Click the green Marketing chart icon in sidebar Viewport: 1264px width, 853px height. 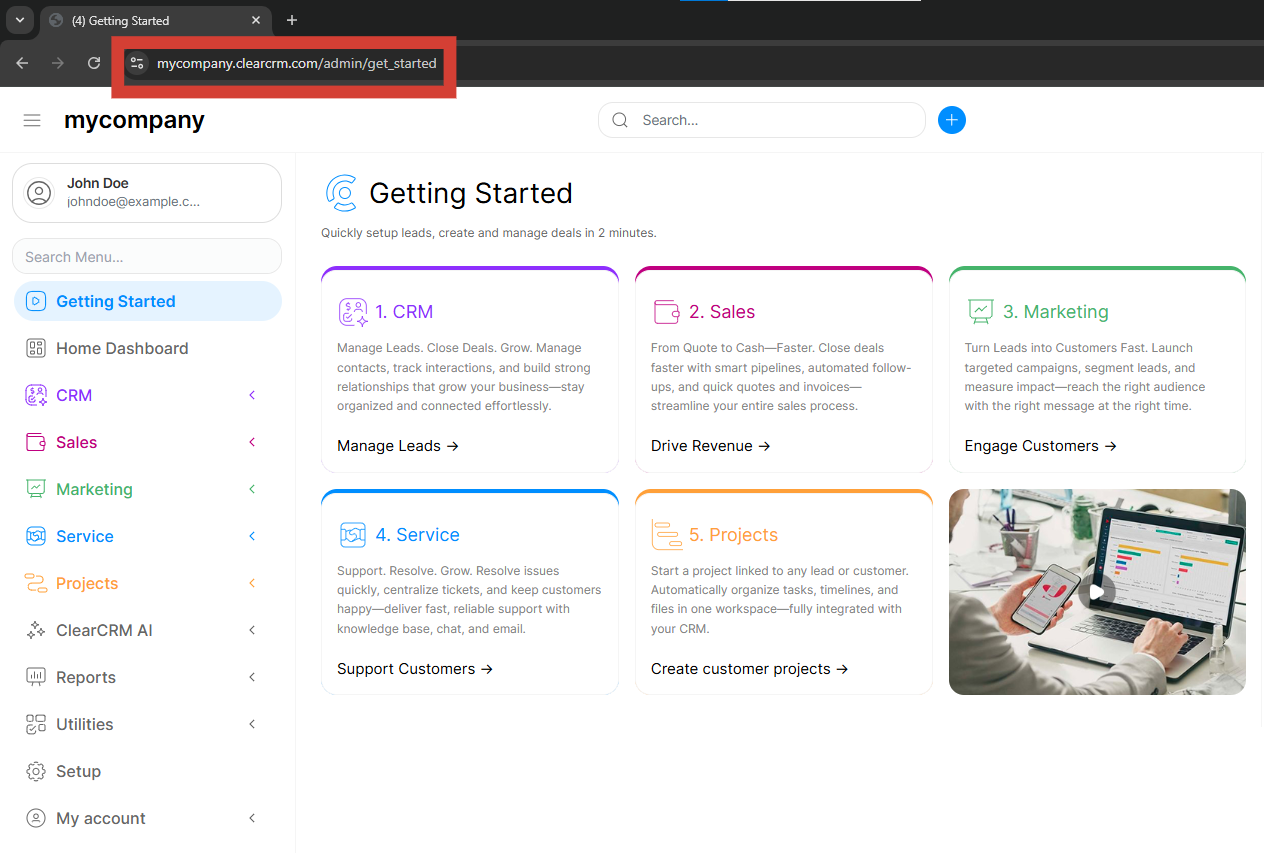pos(36,489)
